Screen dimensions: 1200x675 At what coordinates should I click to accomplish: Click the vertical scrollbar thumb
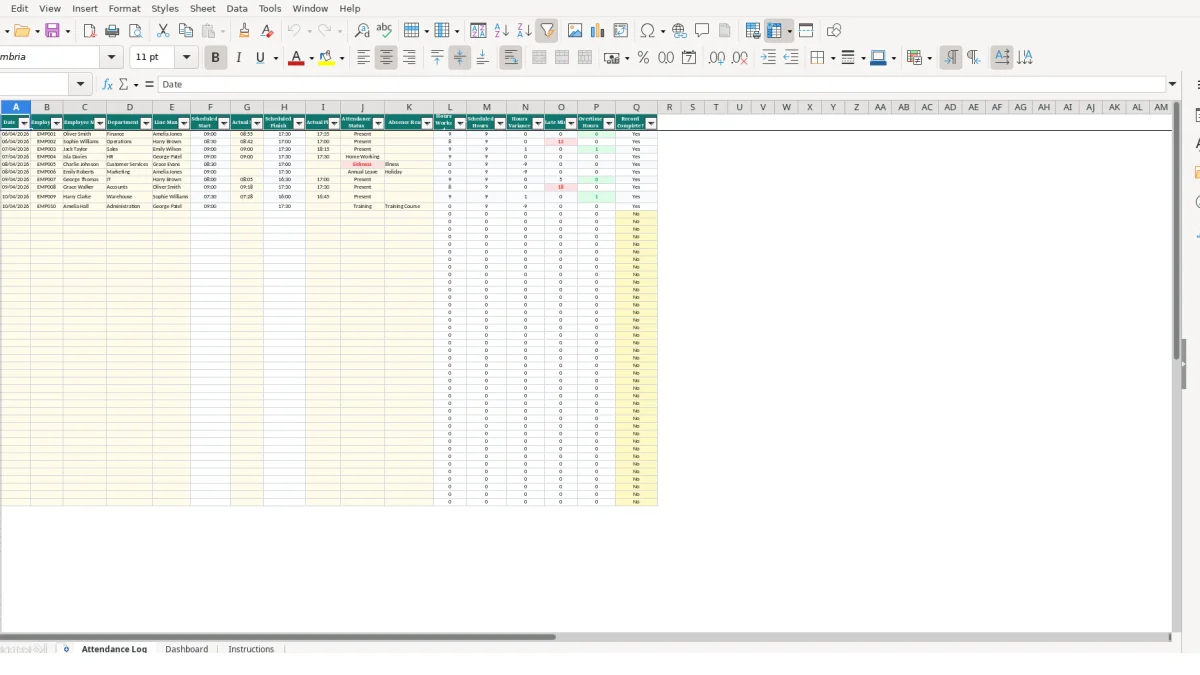tap(1177, 230)
